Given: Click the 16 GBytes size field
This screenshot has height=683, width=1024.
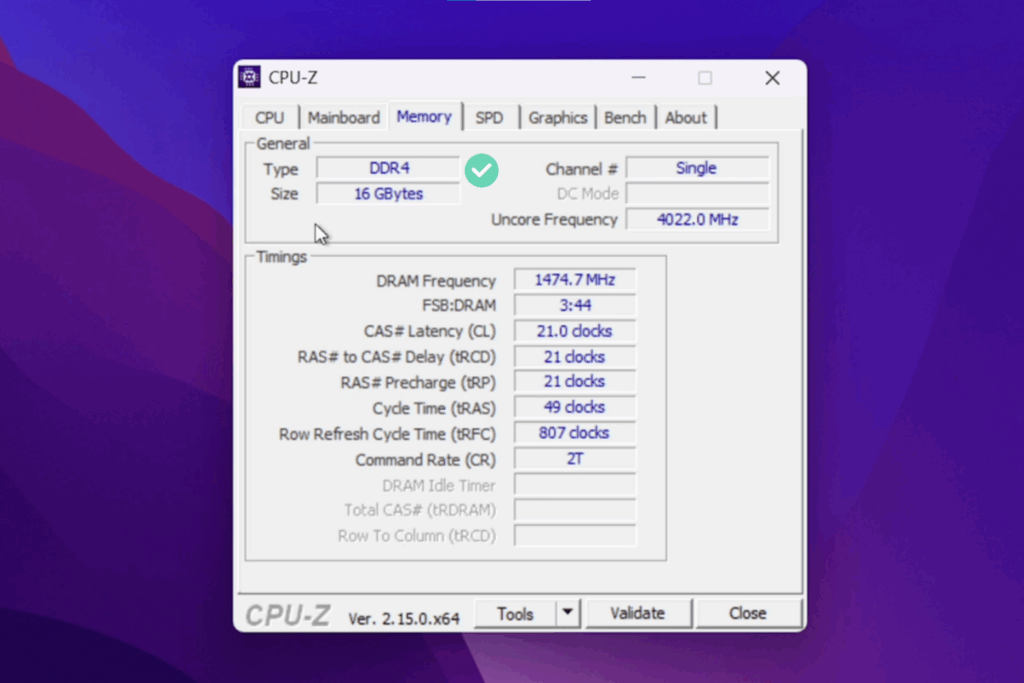Looking at the screenshot, I should (389, 194).
